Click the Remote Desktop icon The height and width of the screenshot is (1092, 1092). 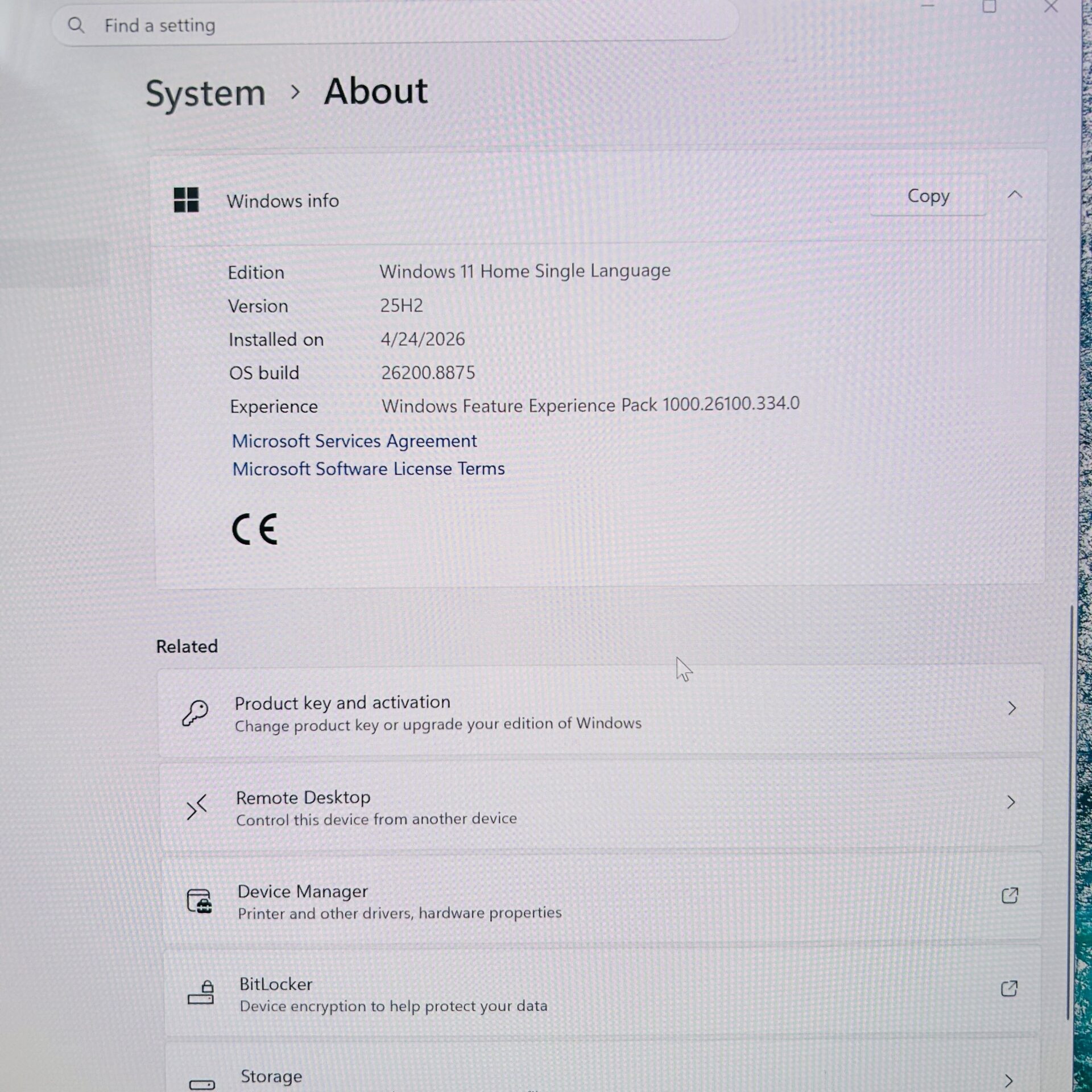click(196, 807)
